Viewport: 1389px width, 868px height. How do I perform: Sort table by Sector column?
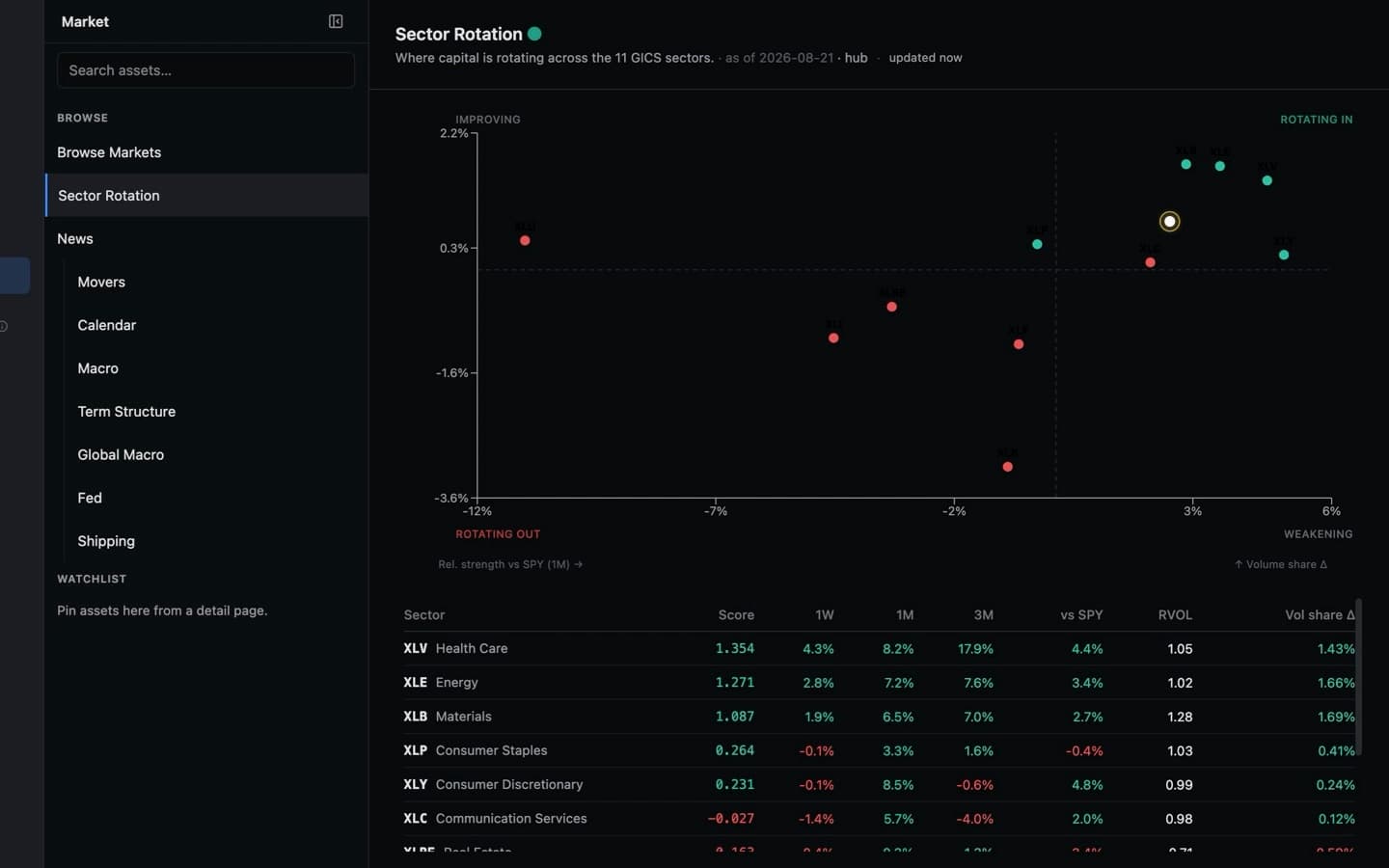point(424,614)
